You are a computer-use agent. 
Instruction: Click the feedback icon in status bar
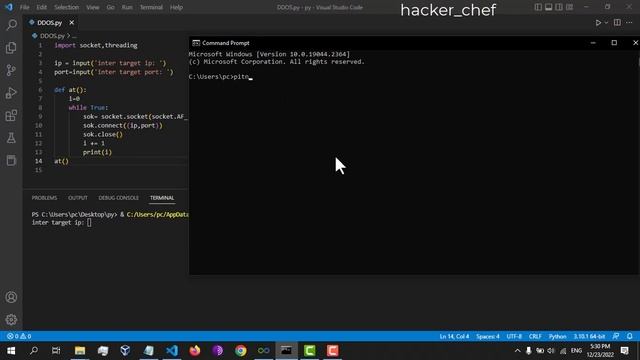616,336
